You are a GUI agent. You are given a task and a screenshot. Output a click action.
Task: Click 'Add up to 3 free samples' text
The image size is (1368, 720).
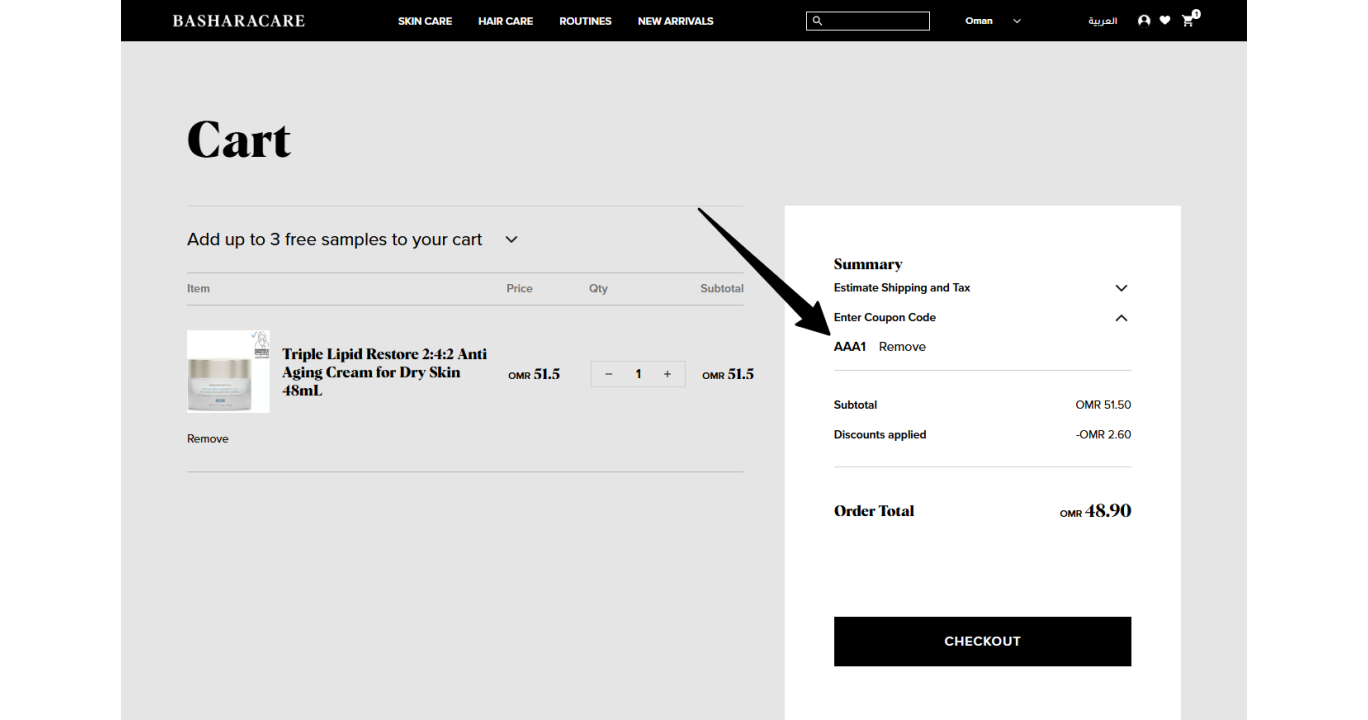335,239
